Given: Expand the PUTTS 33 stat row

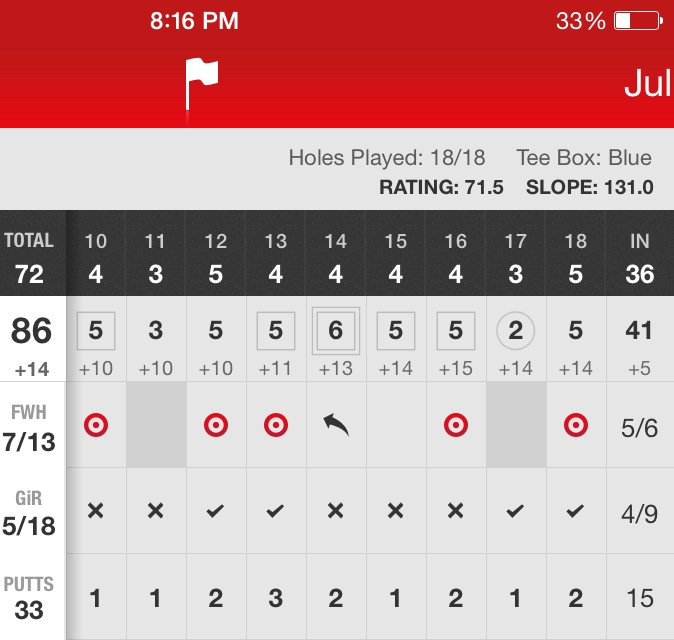Looking at the screenshot, I should [30, 597].
